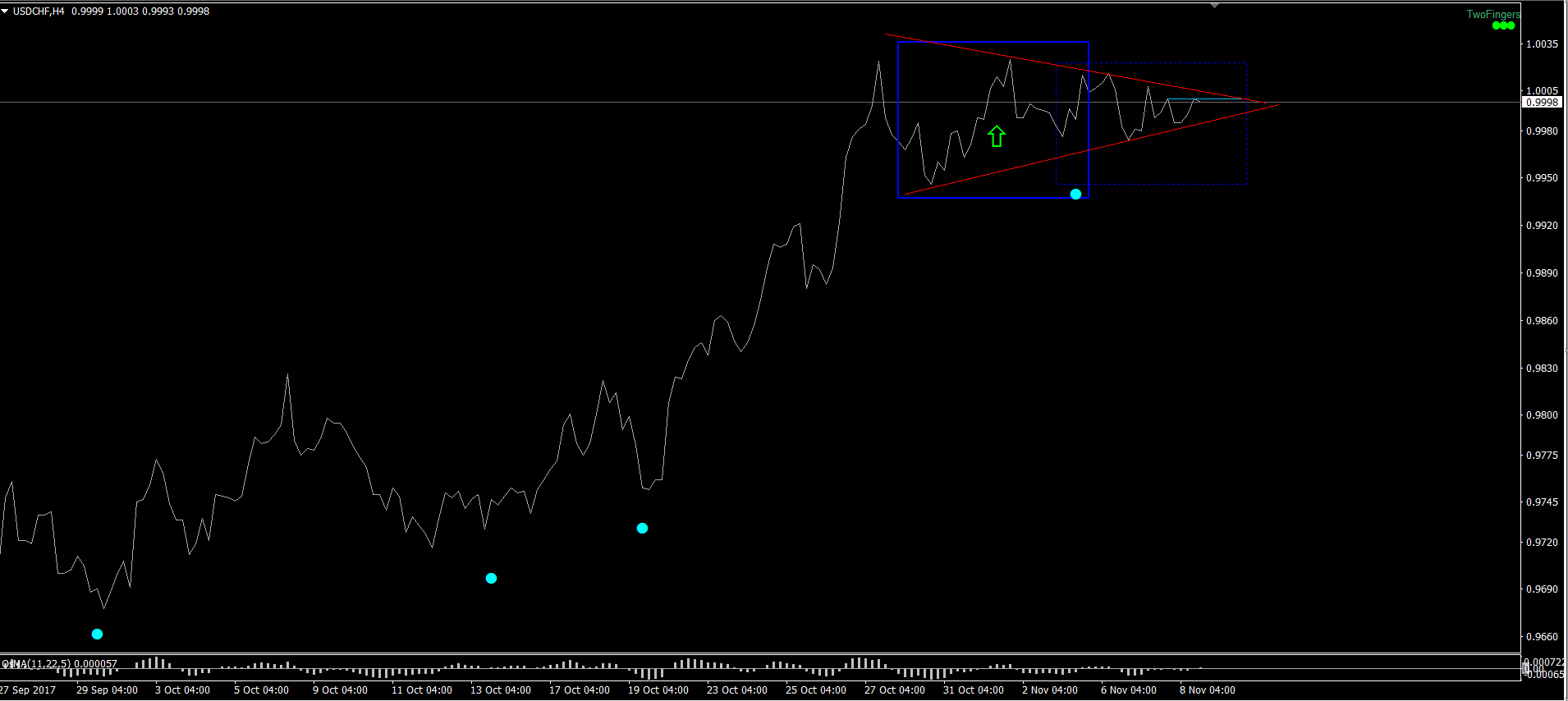Screen dimensions: 1568x701
Task: Click the 0.9890 price scale label
Action: (1542, 273)
